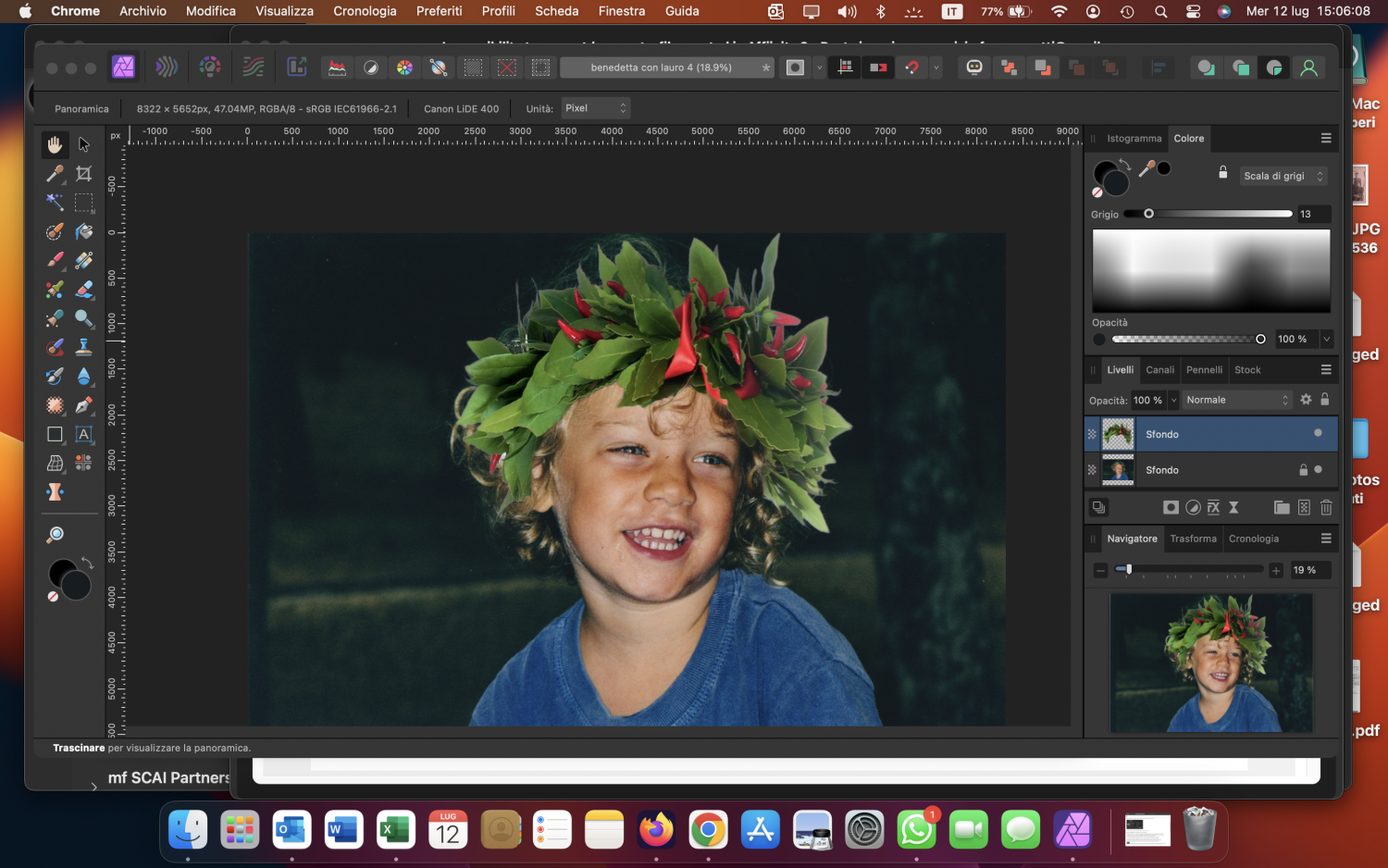The image size is (1388, 868).
Task: Click the Navigatore preview thumbnail
Action: (x=1210, y=663)
